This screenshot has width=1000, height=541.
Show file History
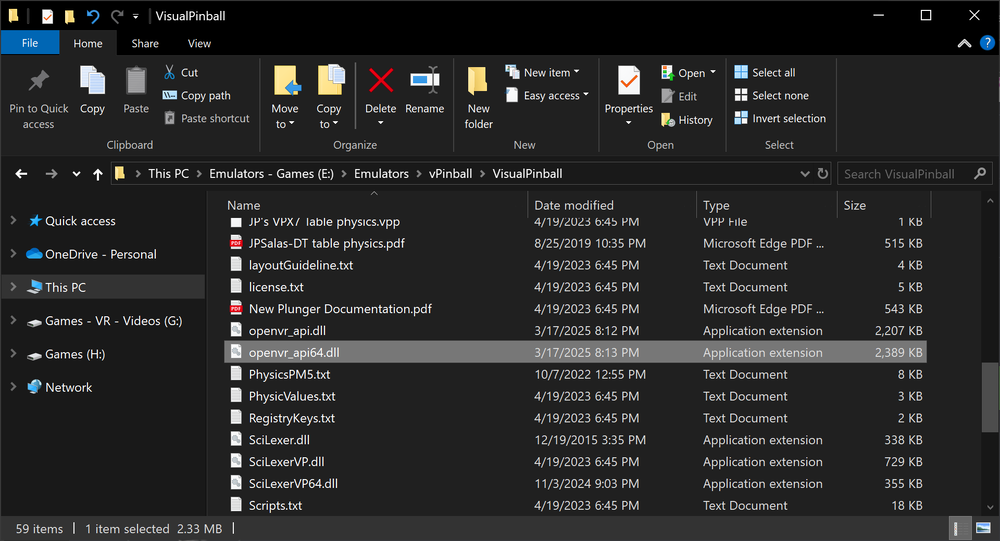click(x=687, y=120)
